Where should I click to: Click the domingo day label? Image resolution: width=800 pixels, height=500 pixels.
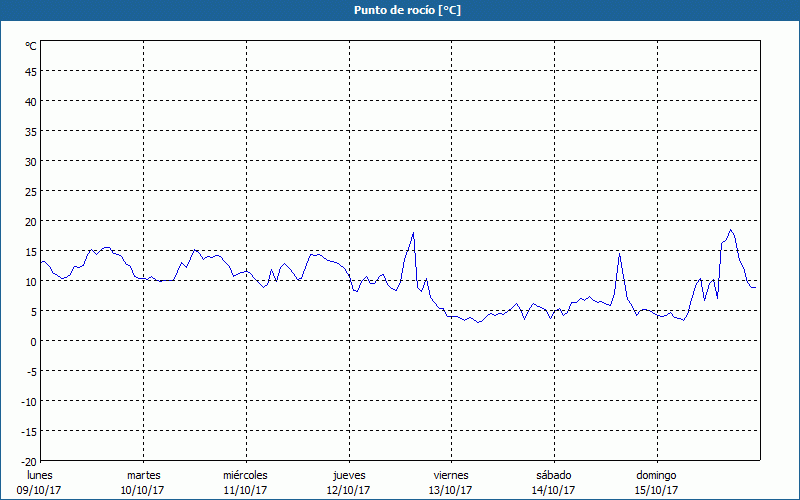655,475
